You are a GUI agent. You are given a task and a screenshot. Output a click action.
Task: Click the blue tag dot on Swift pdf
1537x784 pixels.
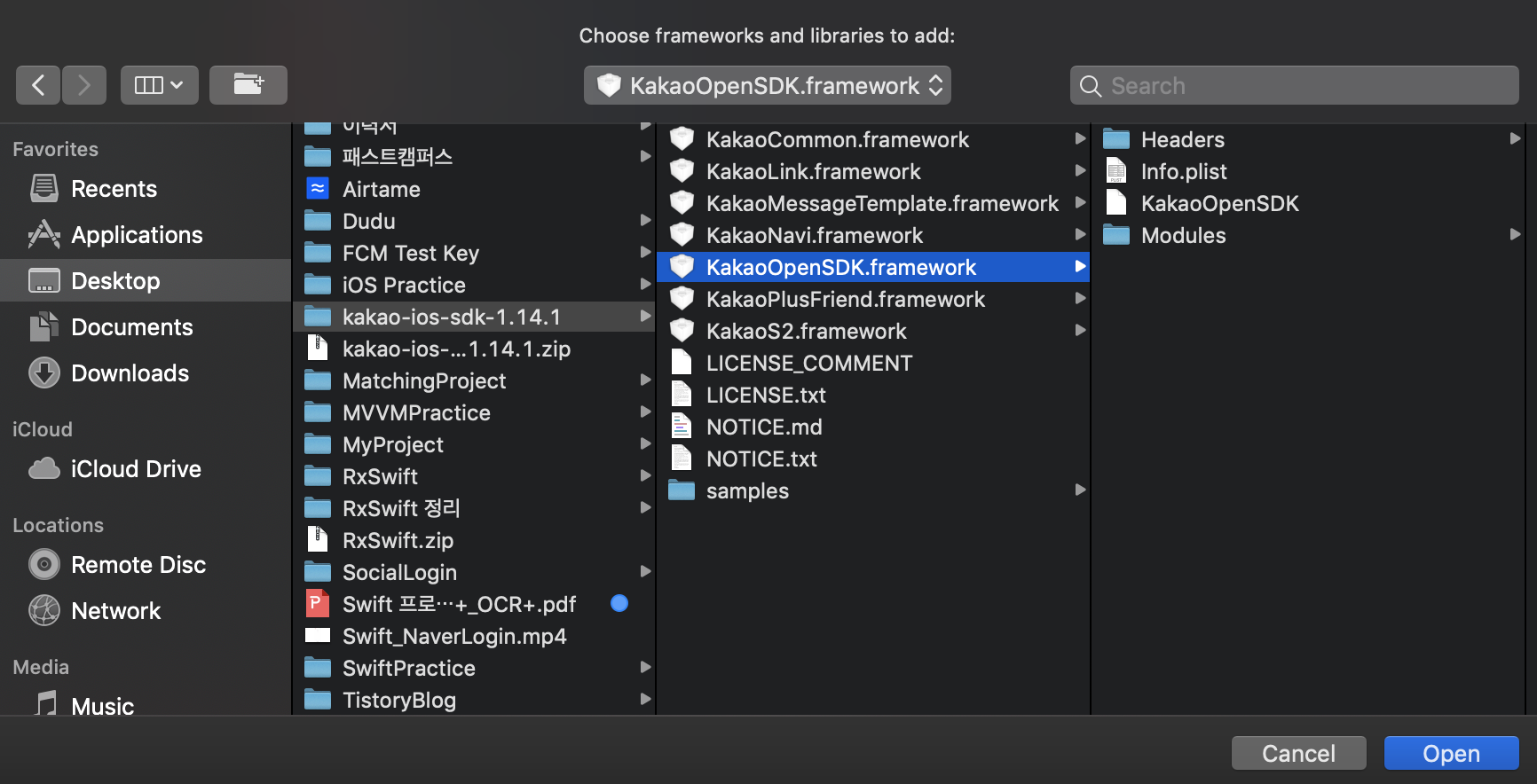point(619,603)
